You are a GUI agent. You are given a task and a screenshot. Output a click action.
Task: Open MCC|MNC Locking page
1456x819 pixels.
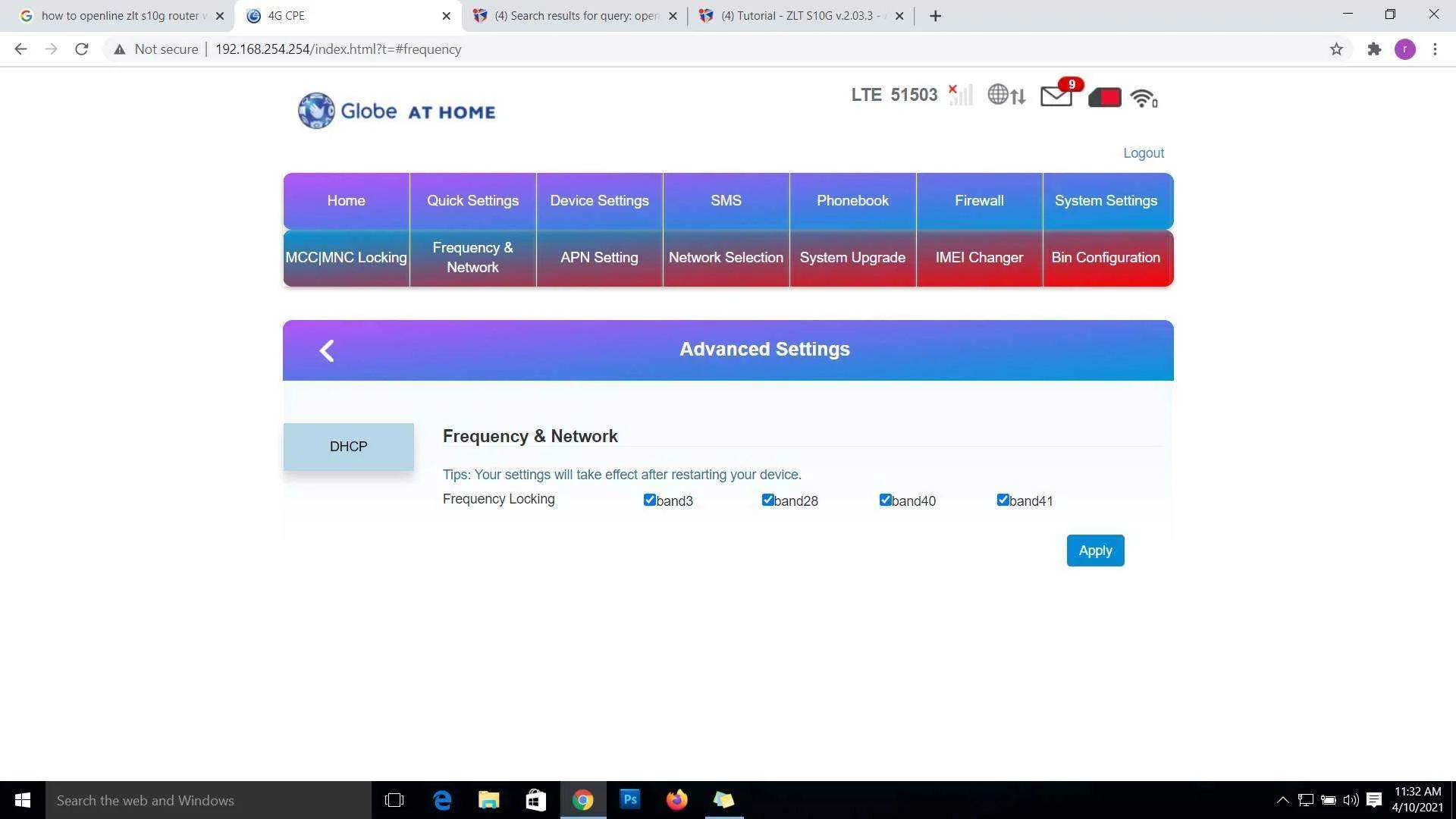coord(346,258)
